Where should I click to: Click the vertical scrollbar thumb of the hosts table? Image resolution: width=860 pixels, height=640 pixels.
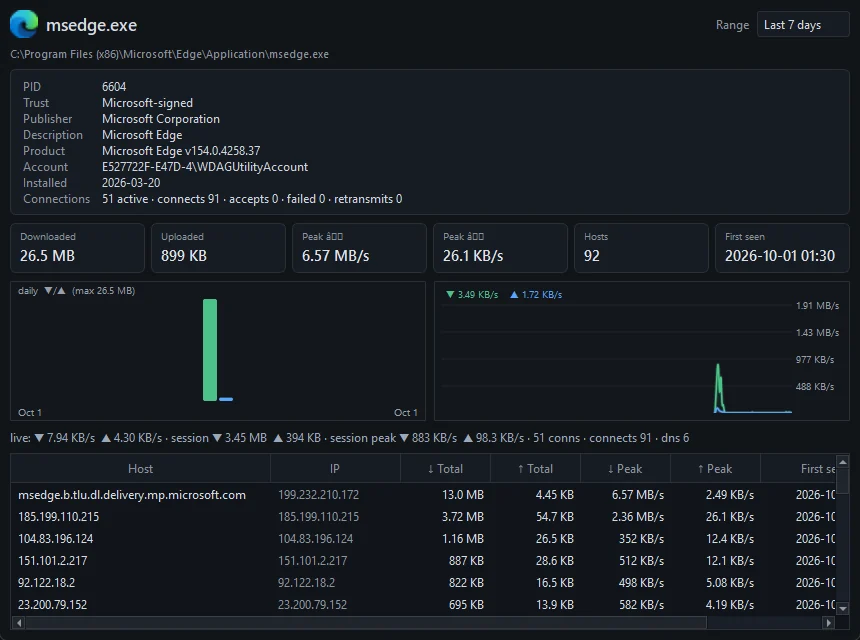coord(842,482)
